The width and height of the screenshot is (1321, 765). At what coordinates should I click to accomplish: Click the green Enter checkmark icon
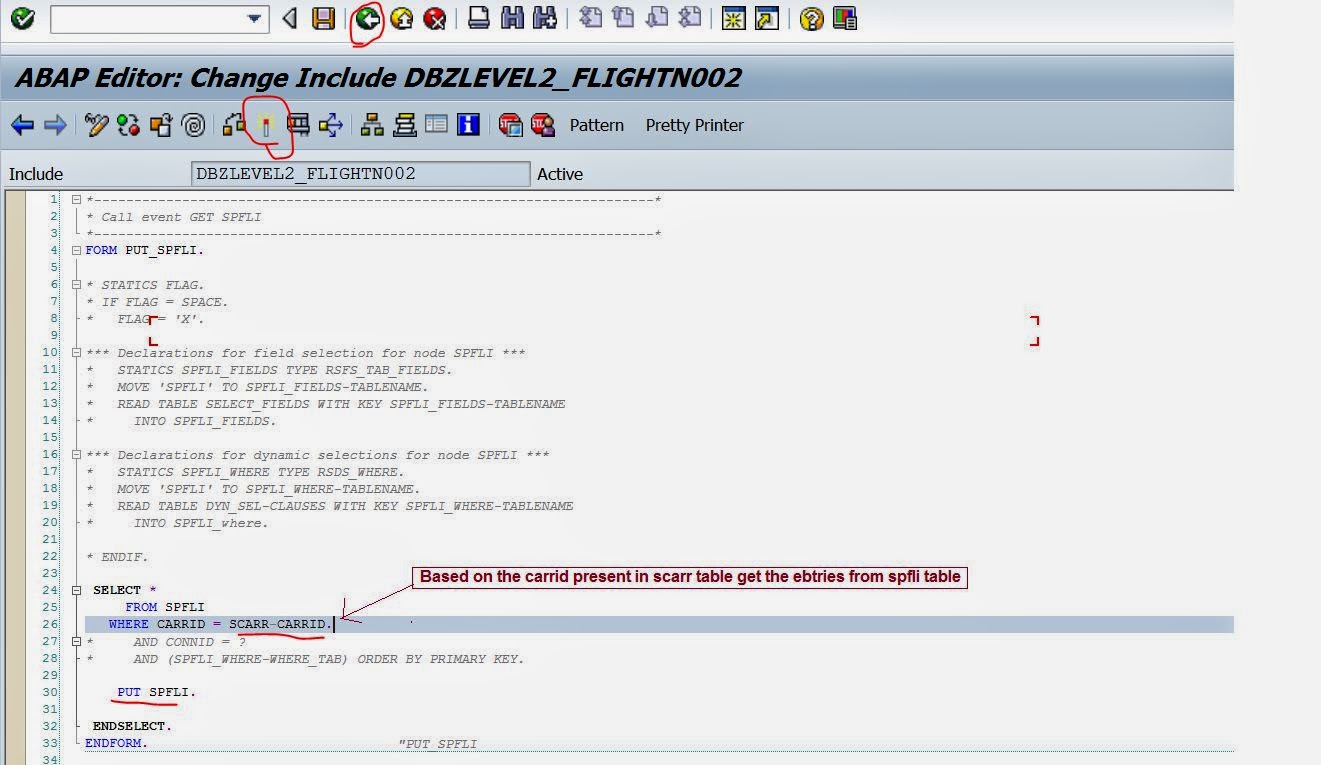click(22, 18)
